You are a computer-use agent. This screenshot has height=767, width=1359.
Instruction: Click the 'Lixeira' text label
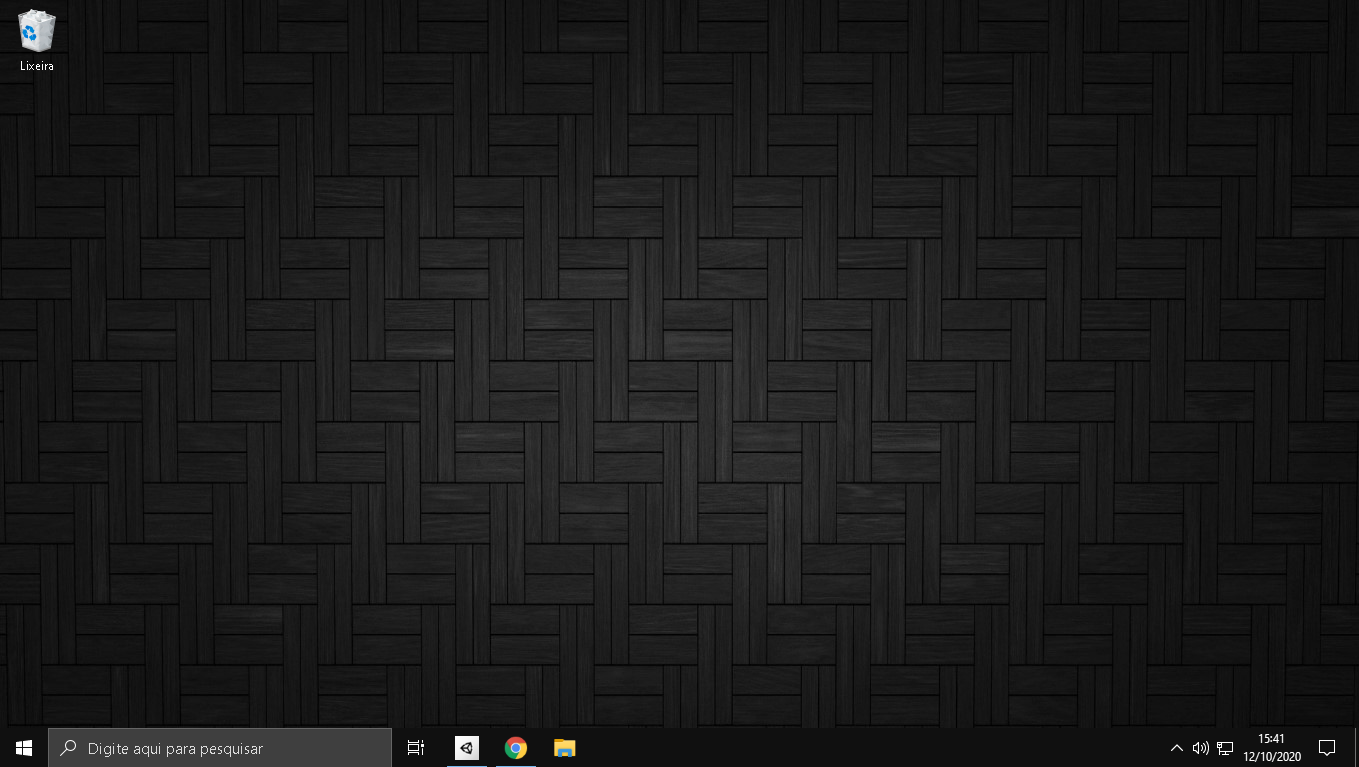pos(37,66)
